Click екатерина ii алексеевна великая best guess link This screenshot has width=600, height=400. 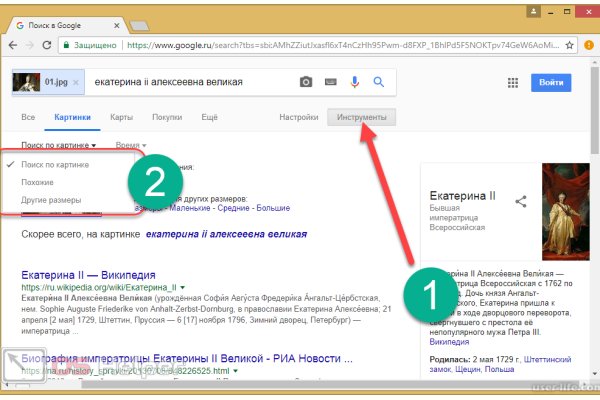tap(226, 234)
